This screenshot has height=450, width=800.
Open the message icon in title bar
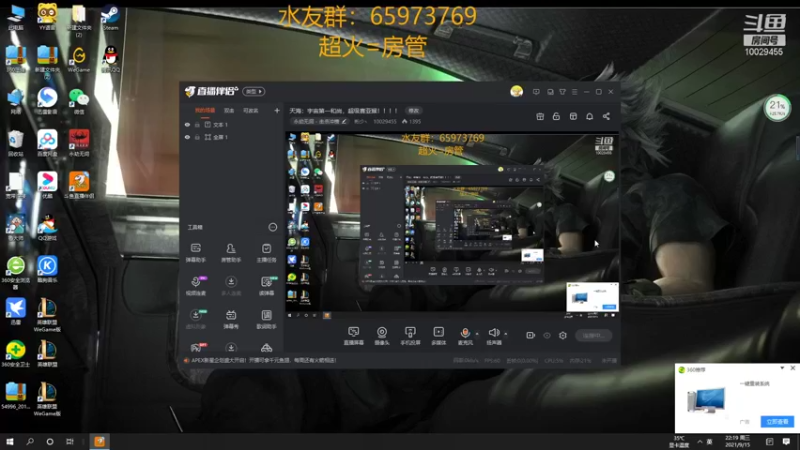point(536,92)
